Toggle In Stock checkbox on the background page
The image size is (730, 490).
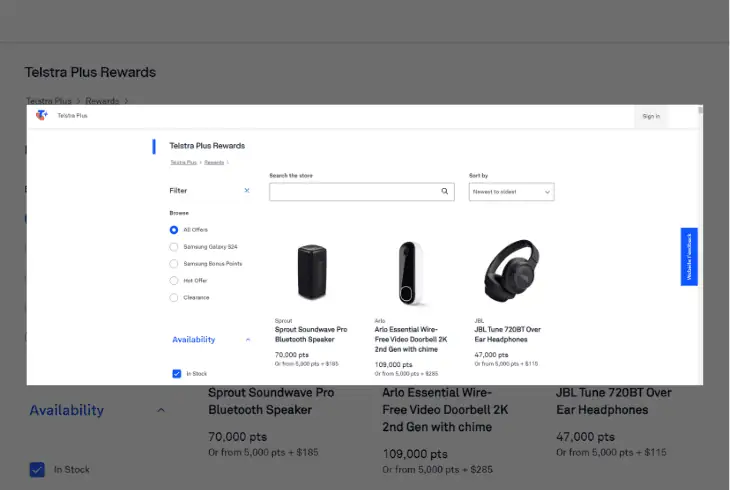tap(37, 470)
